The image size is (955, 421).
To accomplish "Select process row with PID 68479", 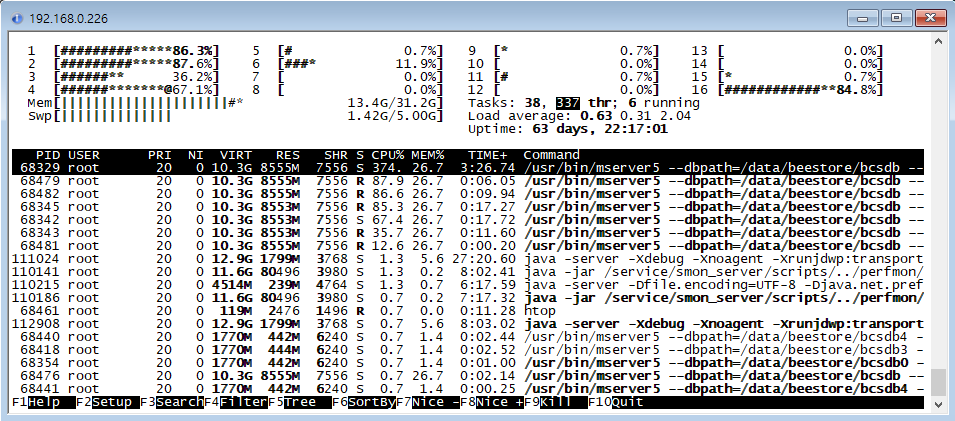I will tap(468, 181).
